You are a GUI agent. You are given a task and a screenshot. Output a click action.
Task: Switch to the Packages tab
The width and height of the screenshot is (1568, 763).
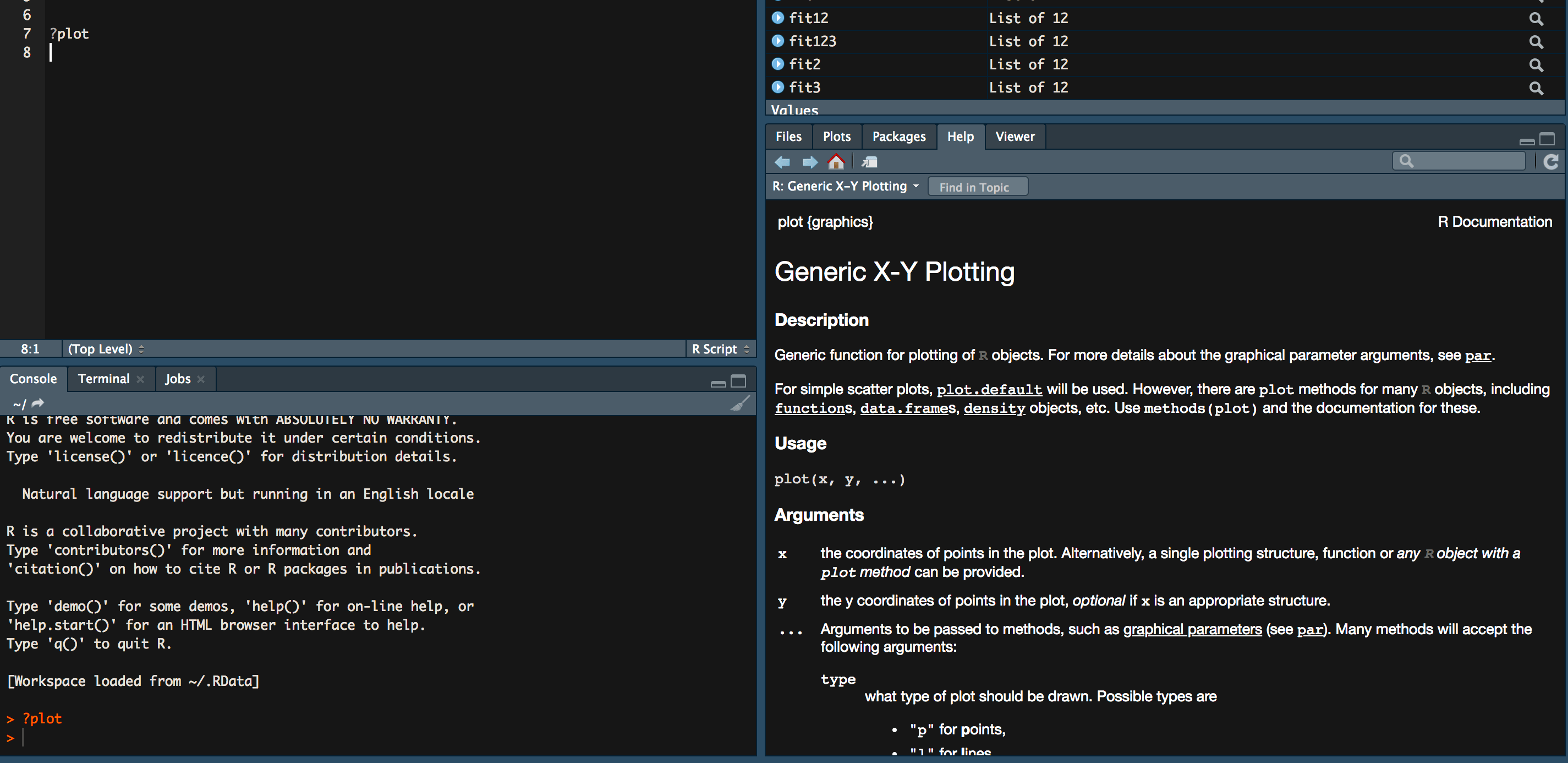tap(898, 137)
